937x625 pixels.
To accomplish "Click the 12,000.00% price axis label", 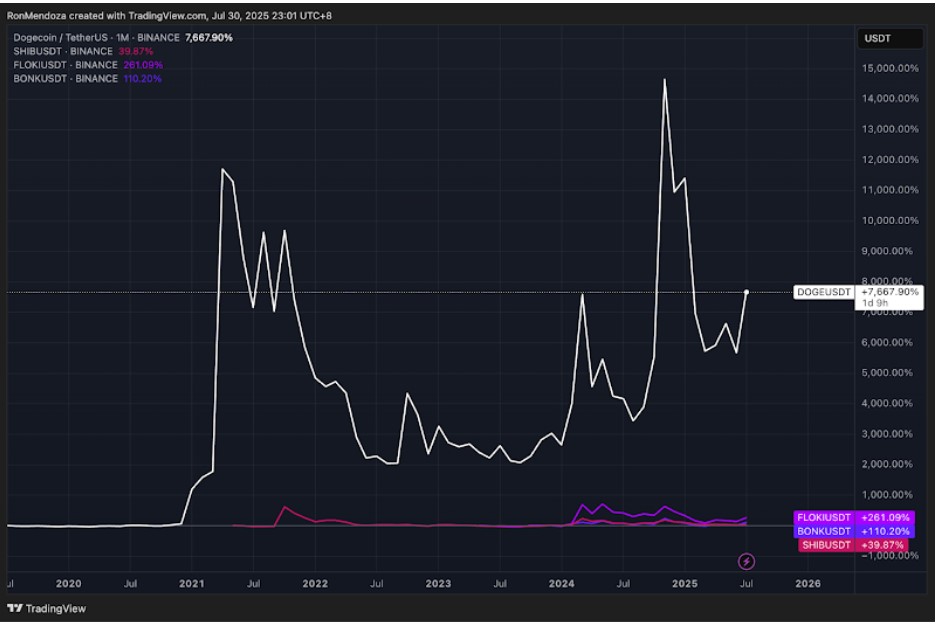I will 890,160.
